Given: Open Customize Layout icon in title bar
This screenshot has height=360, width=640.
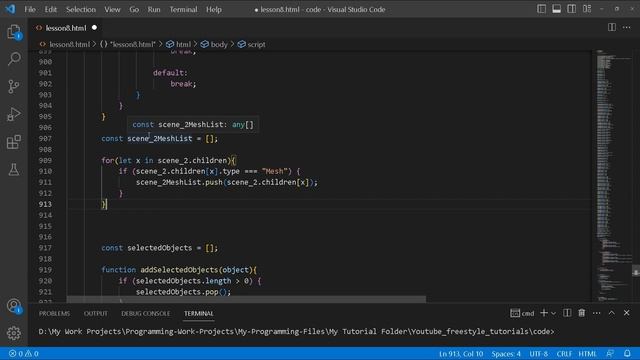Looking at the screenshot, I should tap(587, 9).
